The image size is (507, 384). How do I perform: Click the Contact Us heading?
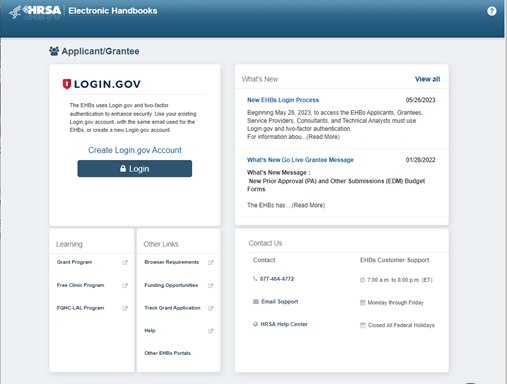point(265,243)
